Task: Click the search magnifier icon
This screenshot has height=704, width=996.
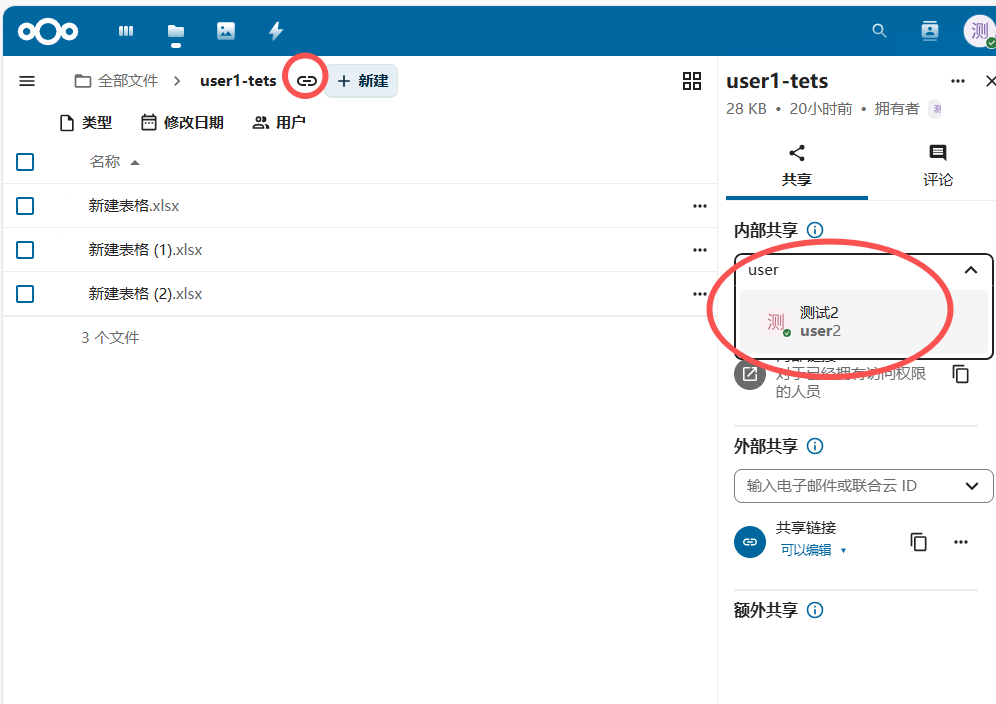Action: click(x=879, y=31)
